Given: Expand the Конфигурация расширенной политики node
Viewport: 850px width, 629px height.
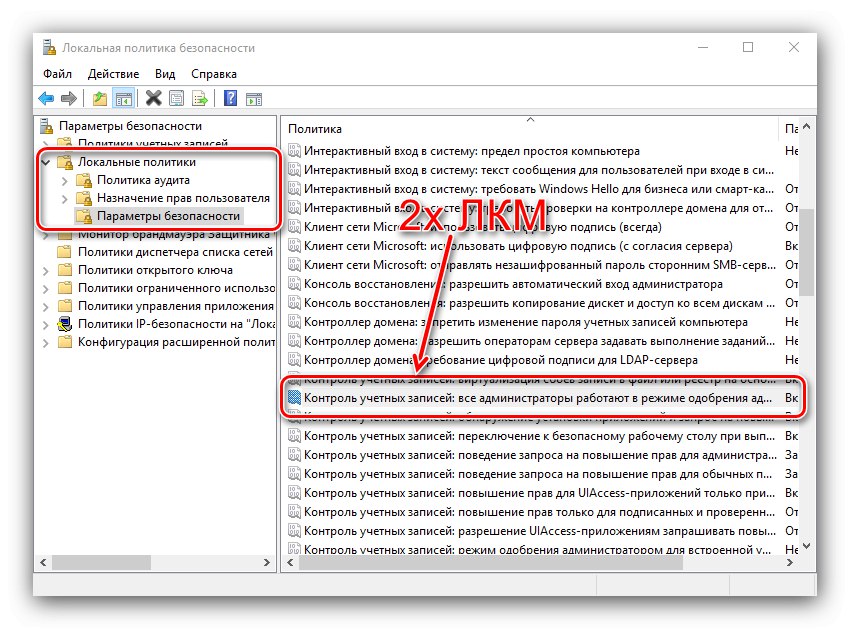Looking at the screenshot, I should point(46,342).
